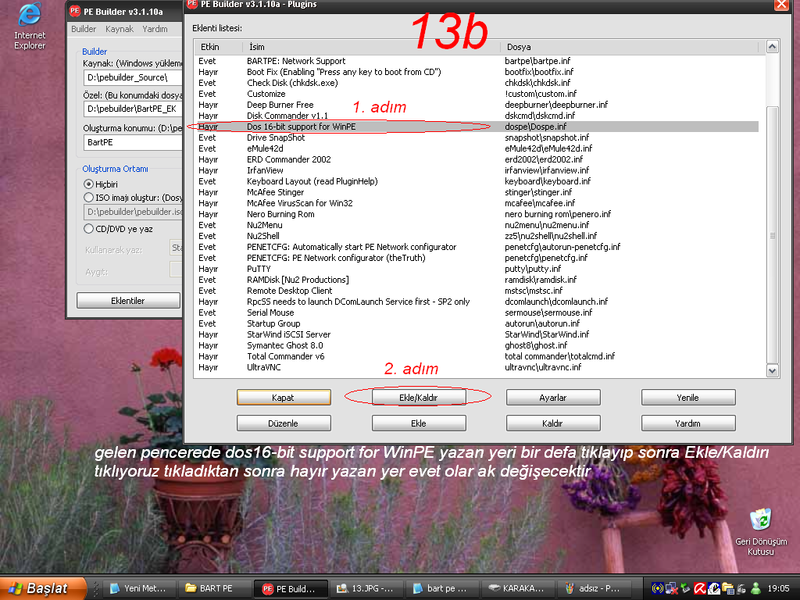Image resolution: width=800 pixels, height=600 pixels.
Task: Switch to KARAKA... taskbar item
Action: click(x=518, y=588)
